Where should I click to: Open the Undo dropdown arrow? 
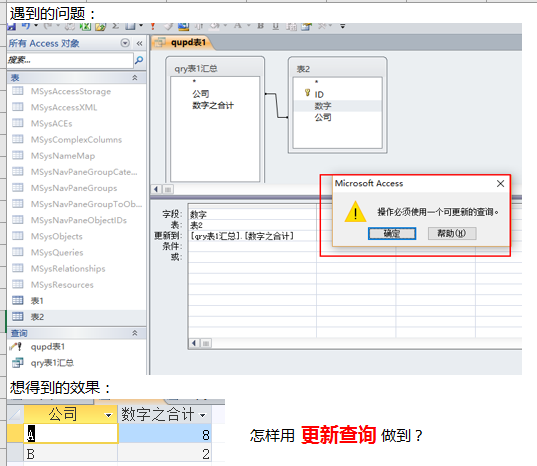click(36, 25)
